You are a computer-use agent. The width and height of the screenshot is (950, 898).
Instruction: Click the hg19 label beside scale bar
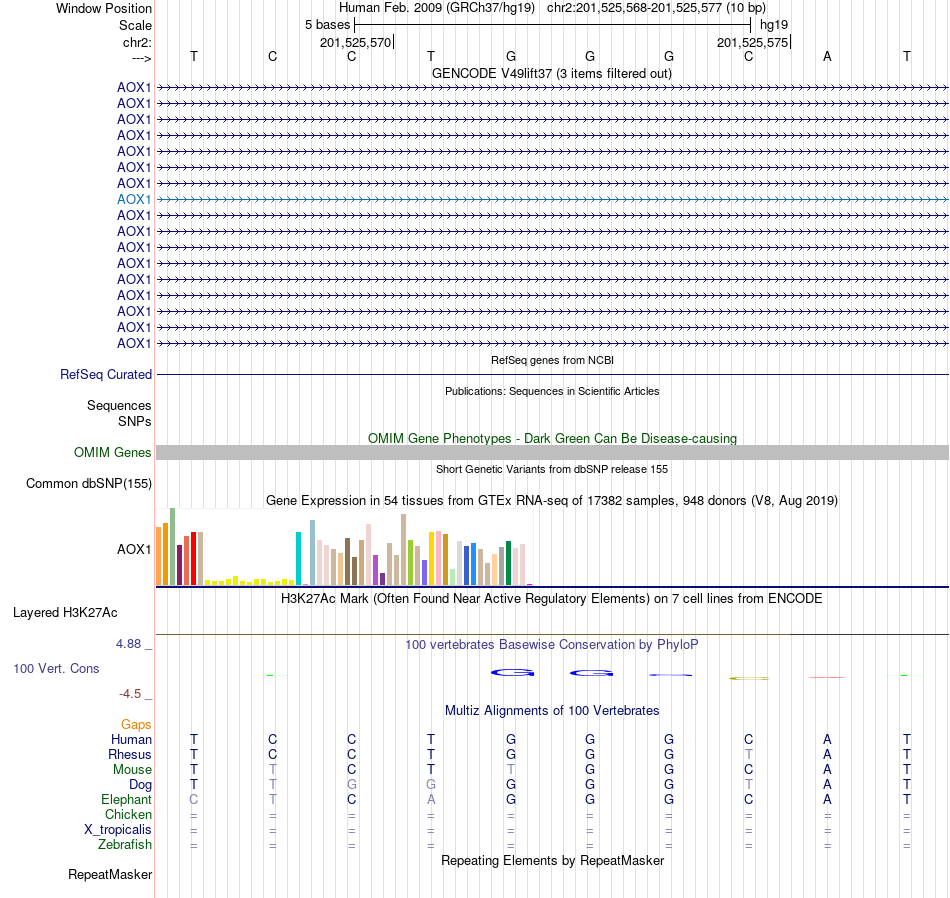click(774, 25)
